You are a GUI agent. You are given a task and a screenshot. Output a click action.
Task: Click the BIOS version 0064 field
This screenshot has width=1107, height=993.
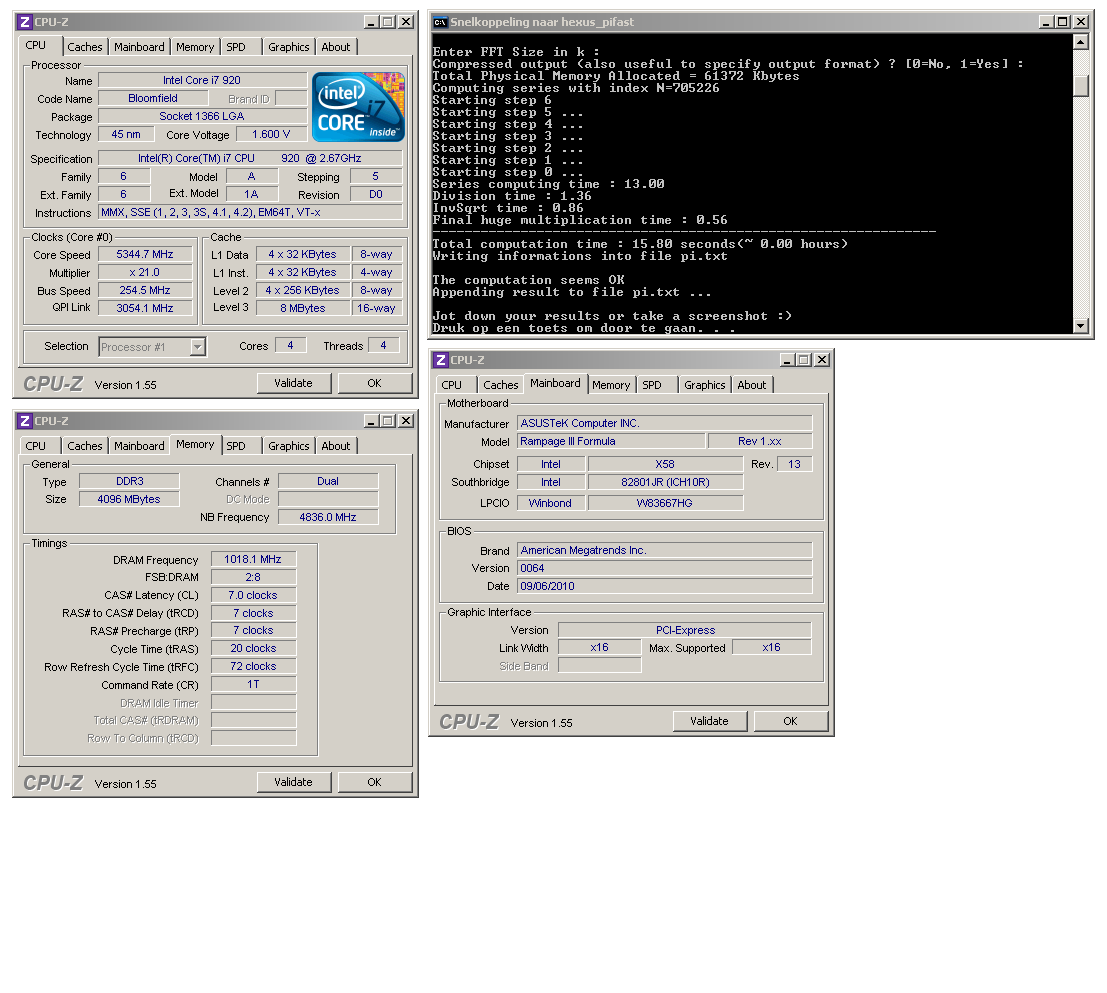664,568
